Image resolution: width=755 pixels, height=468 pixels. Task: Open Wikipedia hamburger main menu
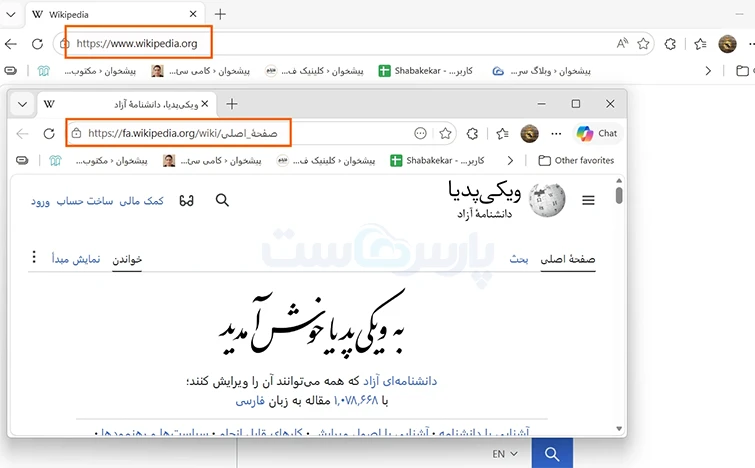tap(588, 200)
